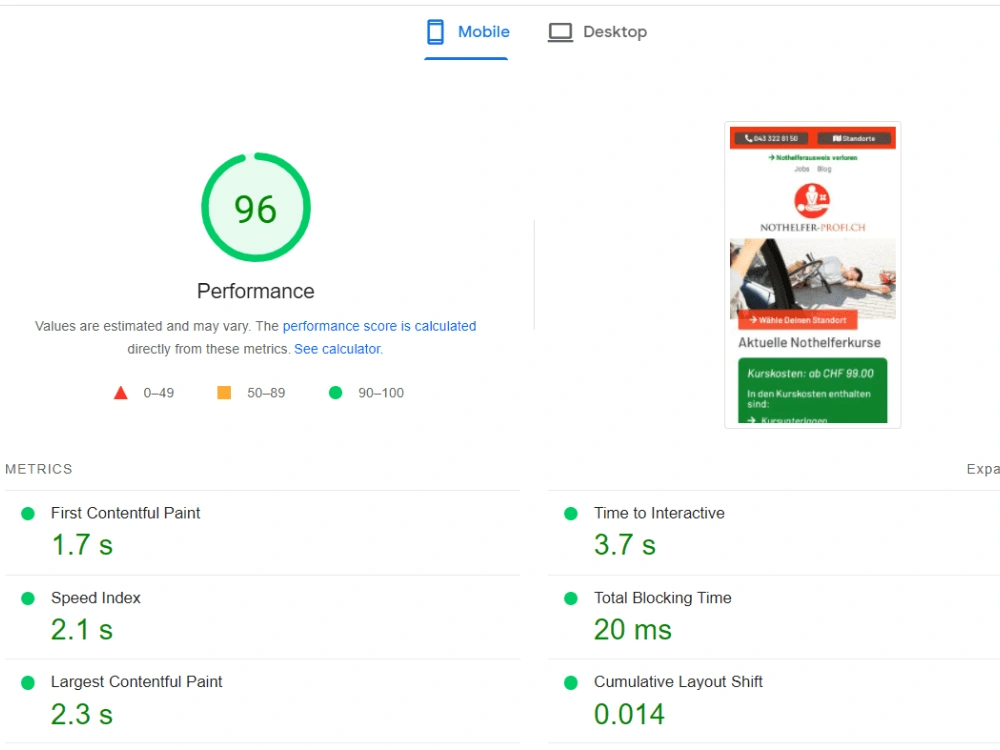Select the 'Largest Contentful Paint' metric label
The height and width of the screenshot is (750, 1000).
pyautogui.click(x=136, y=682)
